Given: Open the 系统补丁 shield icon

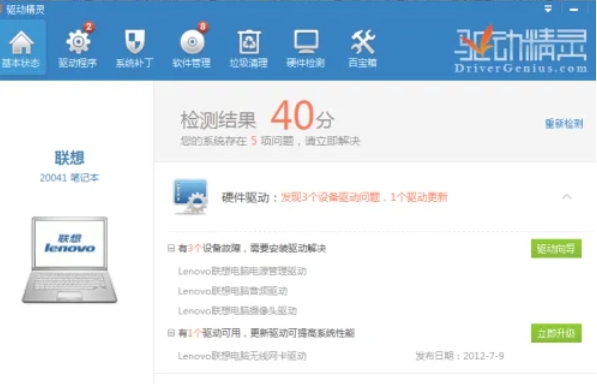Looking at the screenshot, I should [135, 41].
